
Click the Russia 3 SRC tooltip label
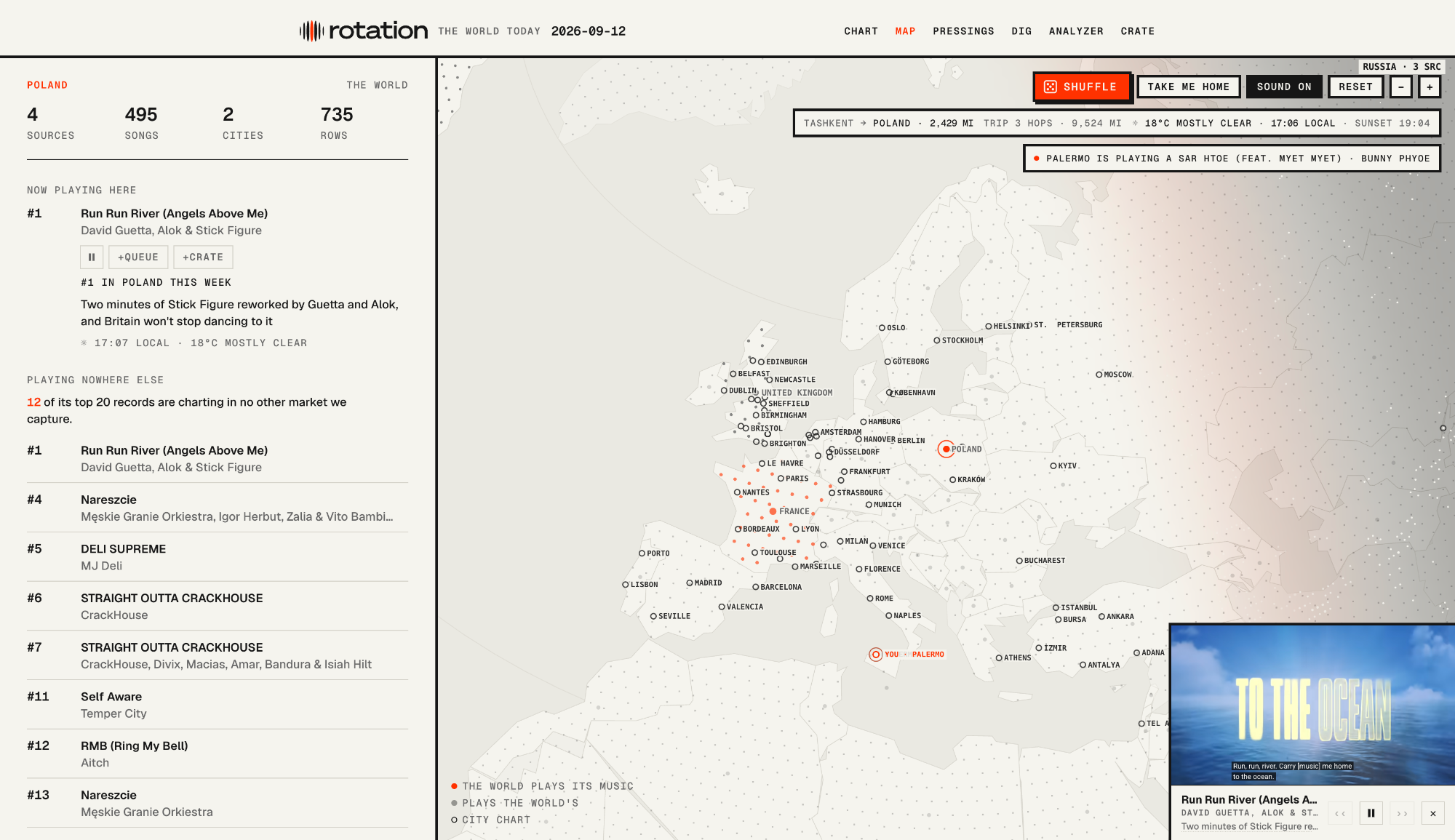click(1401, 67)
